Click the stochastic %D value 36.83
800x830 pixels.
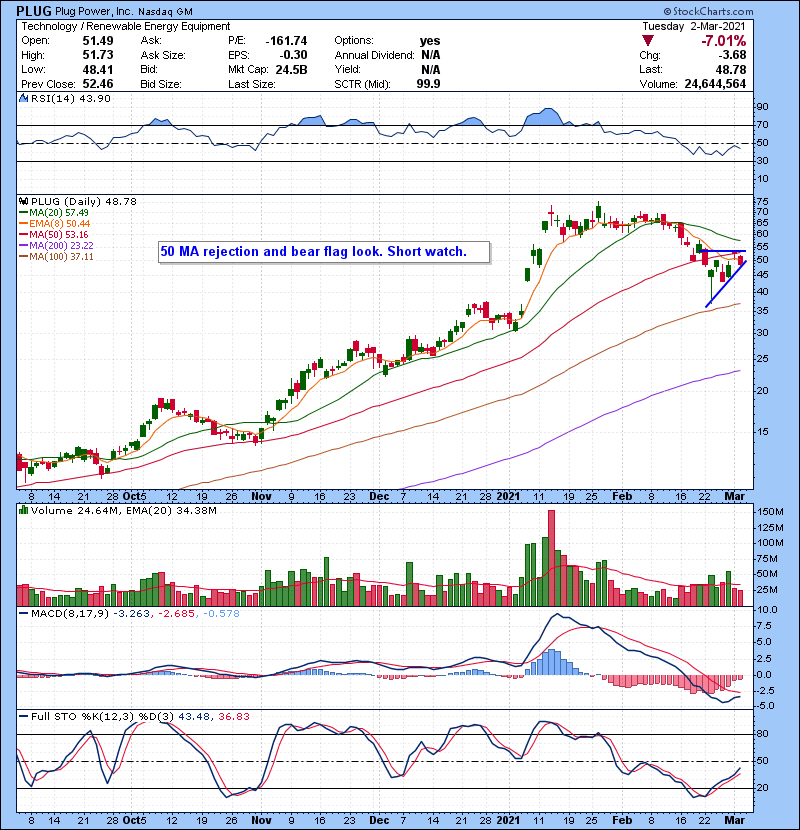click(x=233, y=717)
